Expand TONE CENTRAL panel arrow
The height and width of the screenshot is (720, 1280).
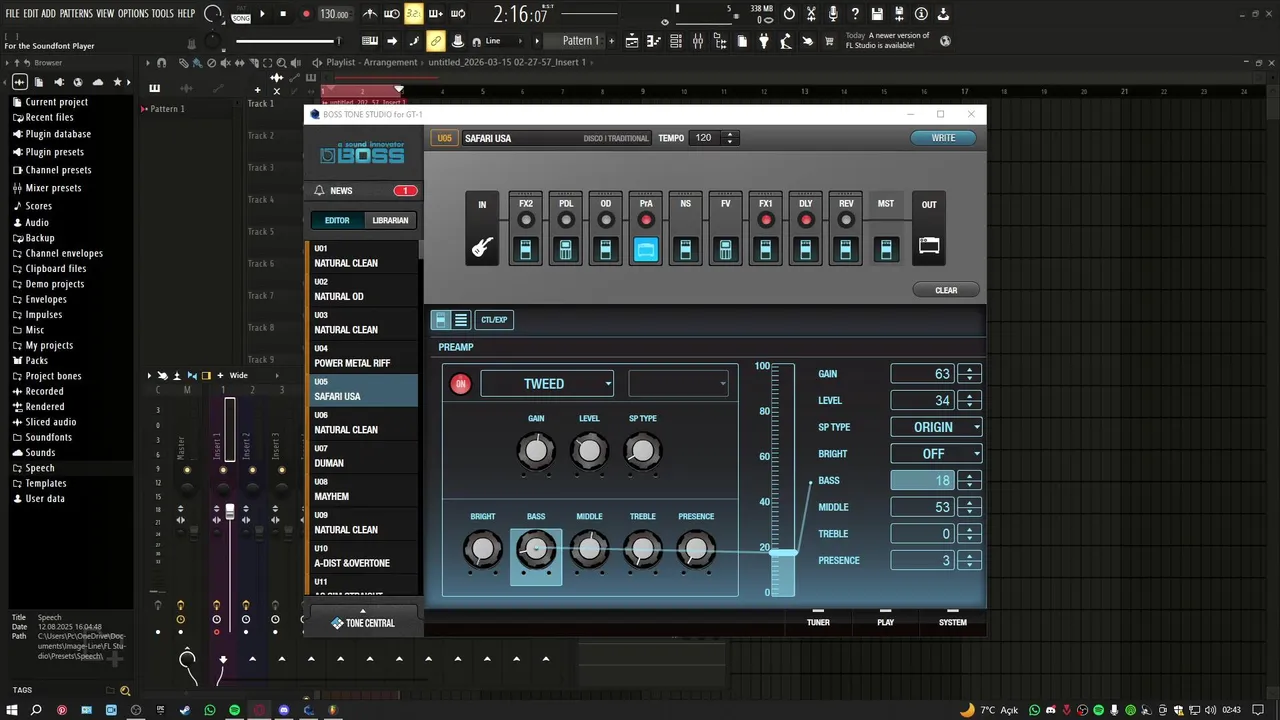[363, 611]
